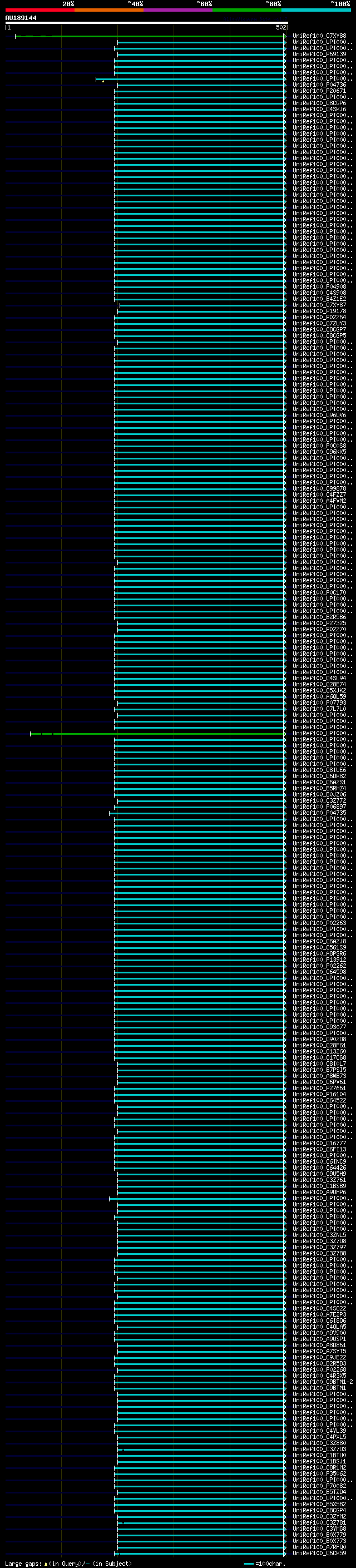Open the UniRef100_Q7XY88 hit label

click(319, 36)
